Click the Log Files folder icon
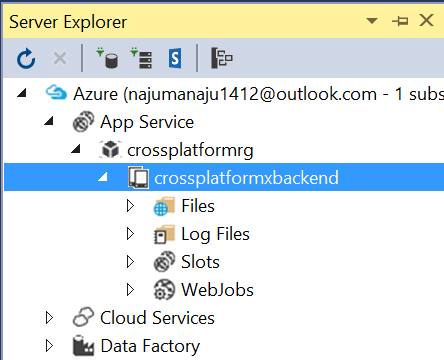 pyautogui.click(x=164, y=234)
